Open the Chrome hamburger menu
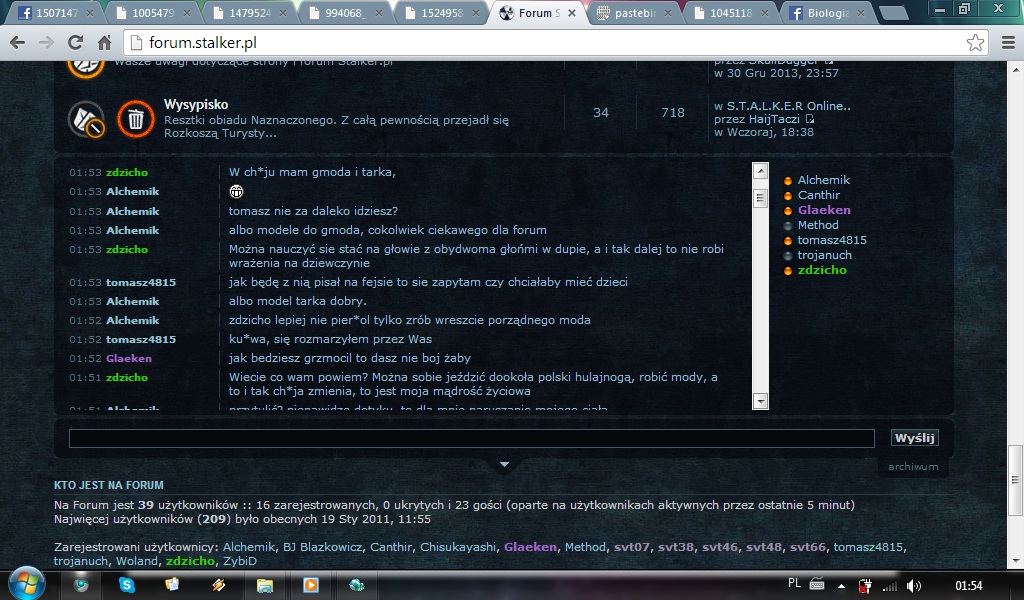The height and width of the screenshot is (600, 1024). coord(1008,43)
